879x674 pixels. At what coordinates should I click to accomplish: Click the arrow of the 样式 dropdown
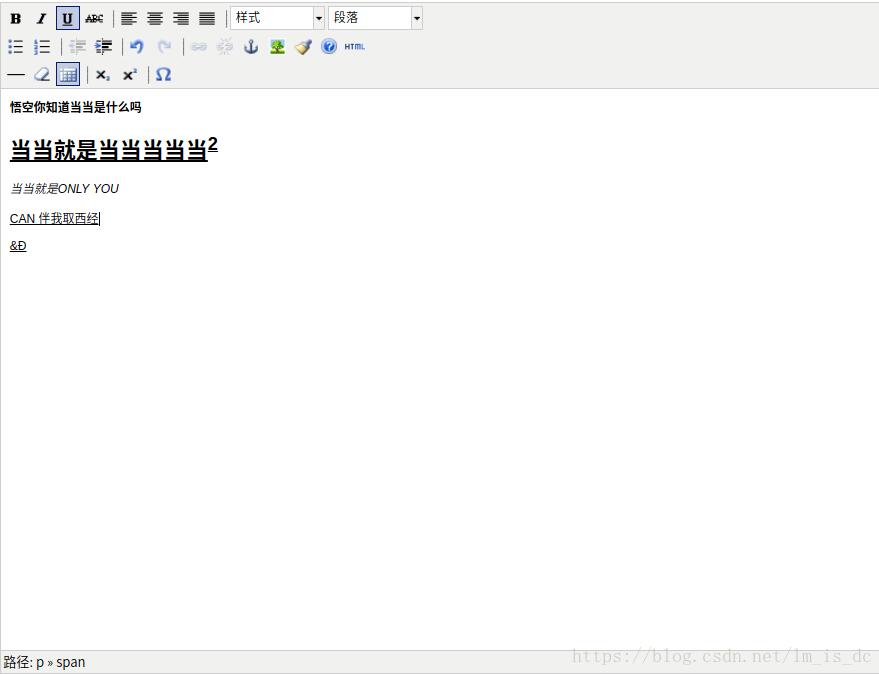318,19
